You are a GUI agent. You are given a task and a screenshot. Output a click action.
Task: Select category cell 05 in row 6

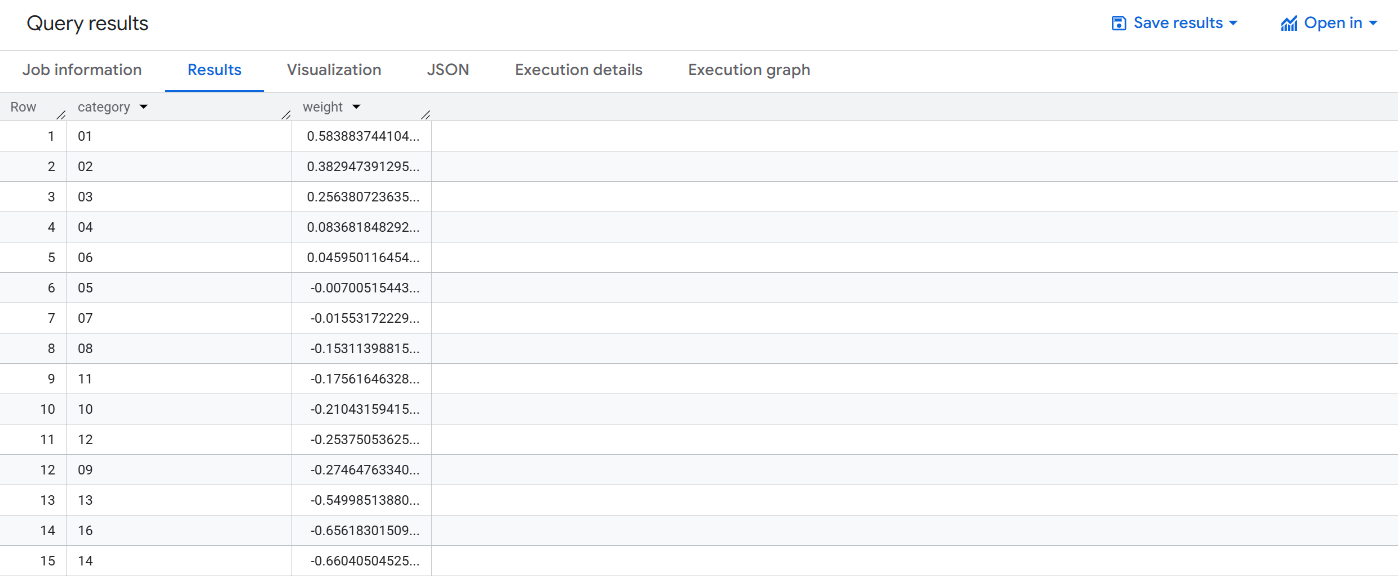[x=85, y=287]
